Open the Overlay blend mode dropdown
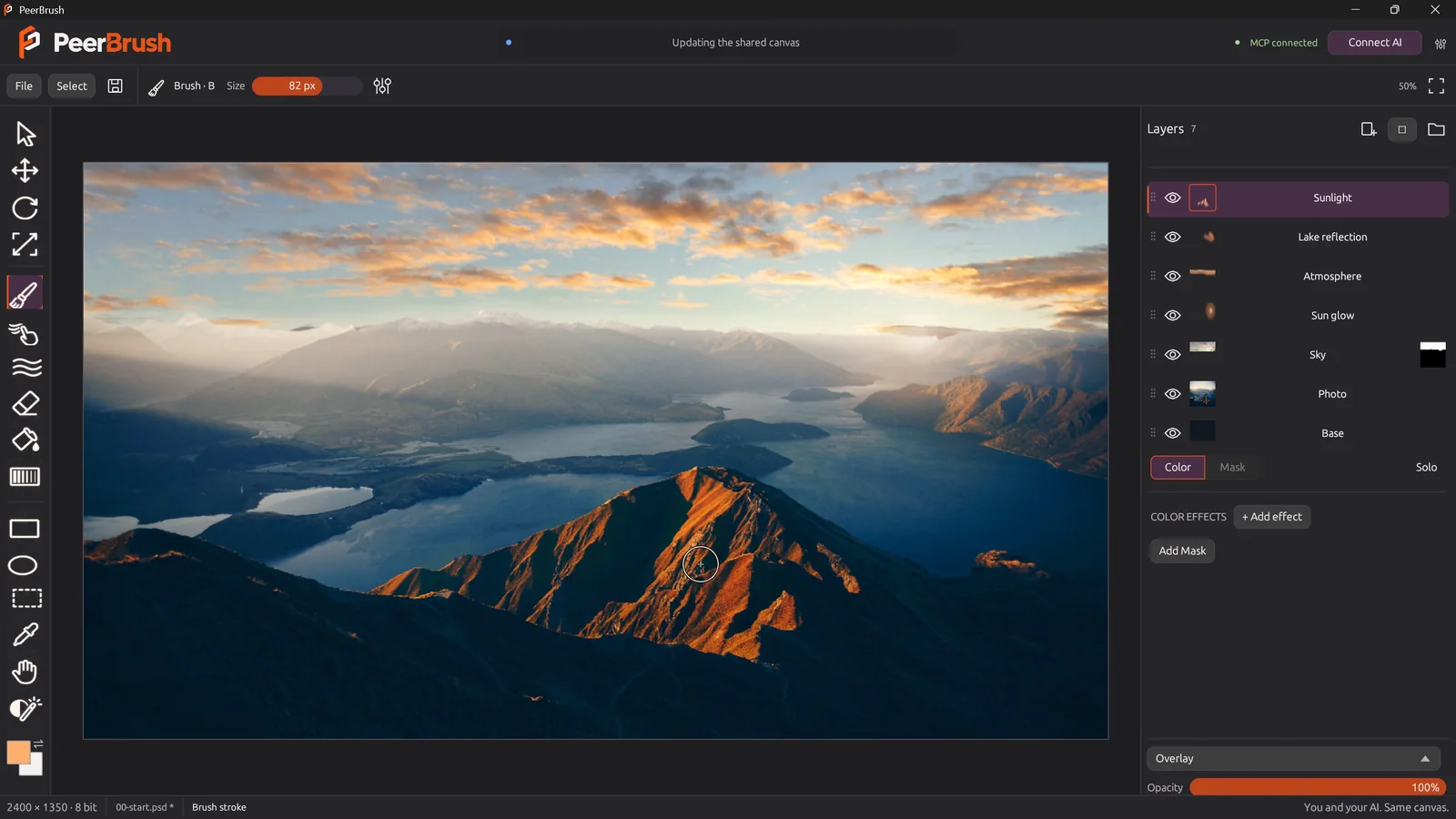This screenshot has height=819, width=1456. (x=1293, y=758)
